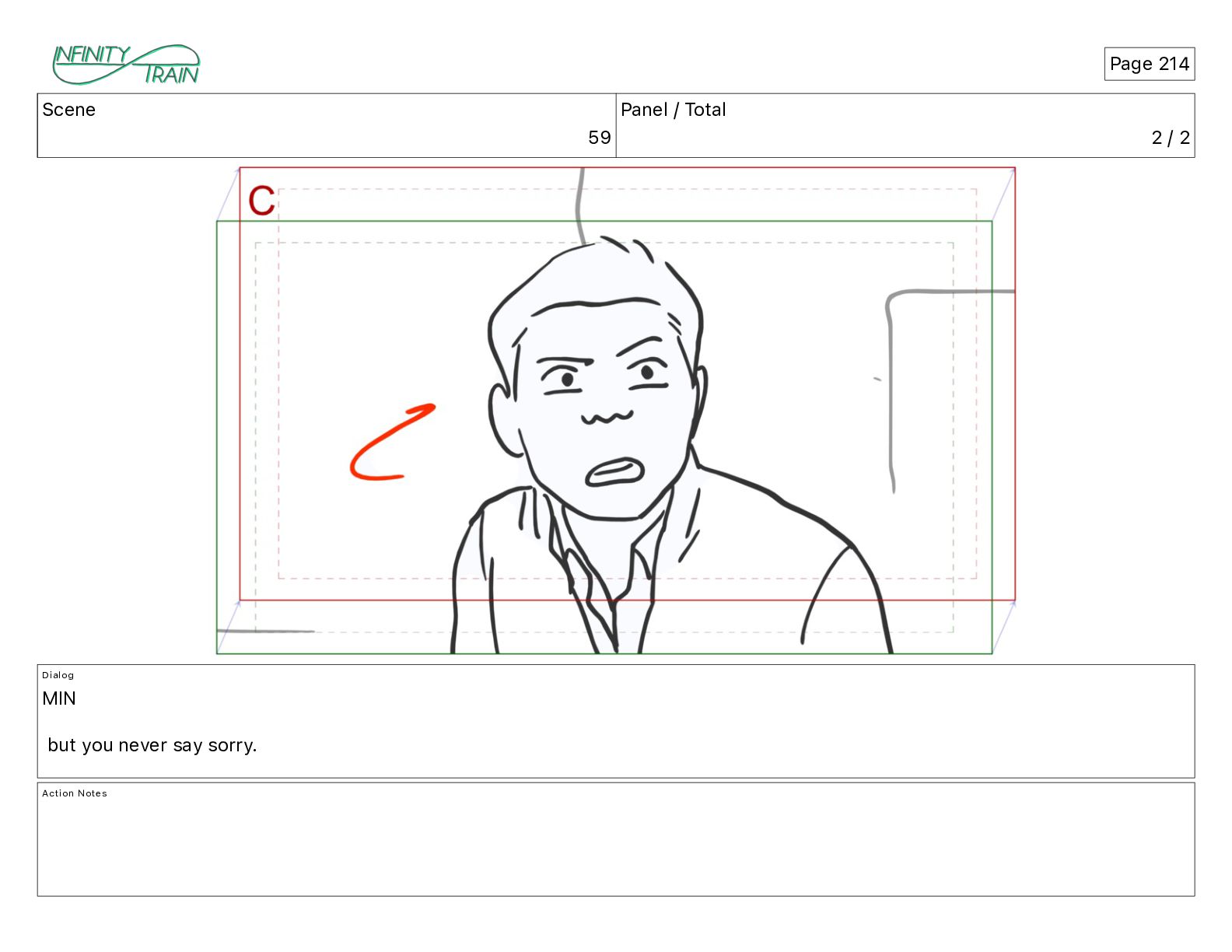Click the dialog line 'but you never say sorry.'
Image resolution: width=1232 pixels, height=952 pixels.
152,745
